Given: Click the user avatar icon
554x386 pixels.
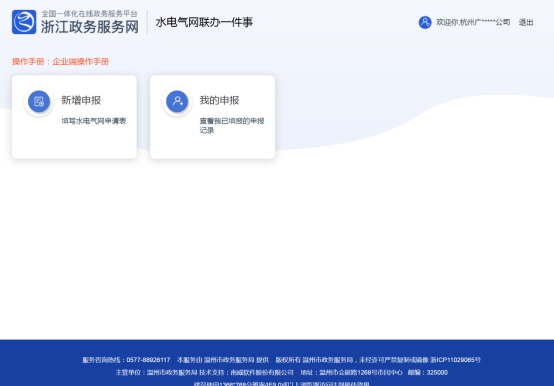Looking at the screenshot, I should [x=425, y=22].
